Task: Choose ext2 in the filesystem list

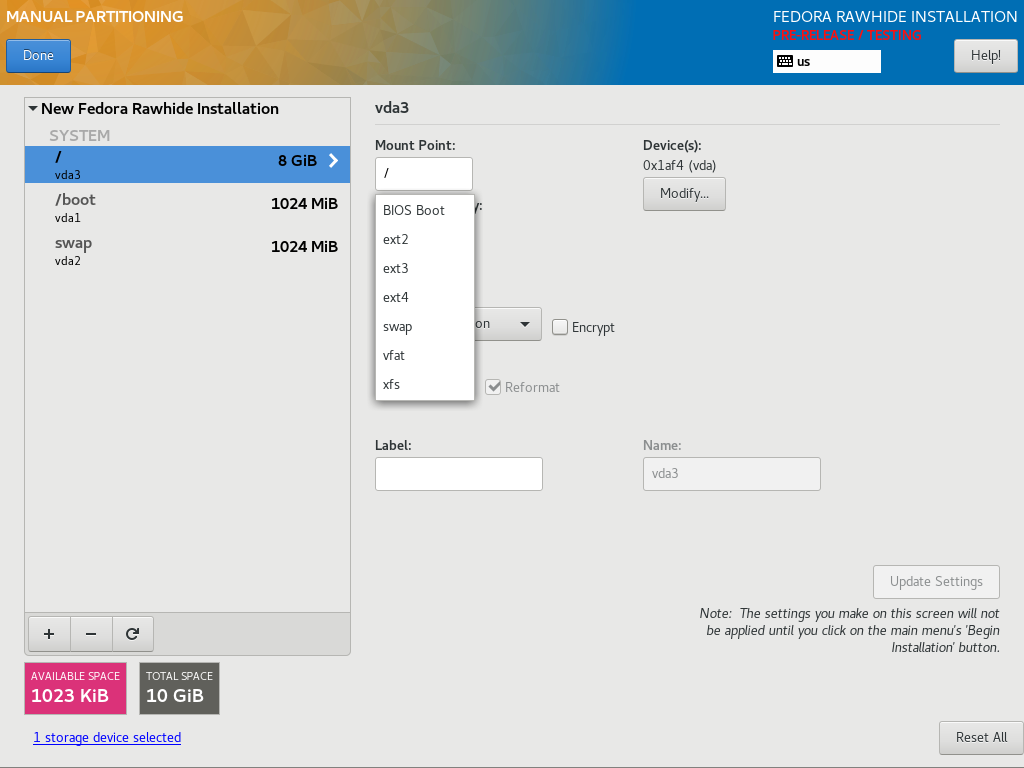Action: [x=424, y=240]
